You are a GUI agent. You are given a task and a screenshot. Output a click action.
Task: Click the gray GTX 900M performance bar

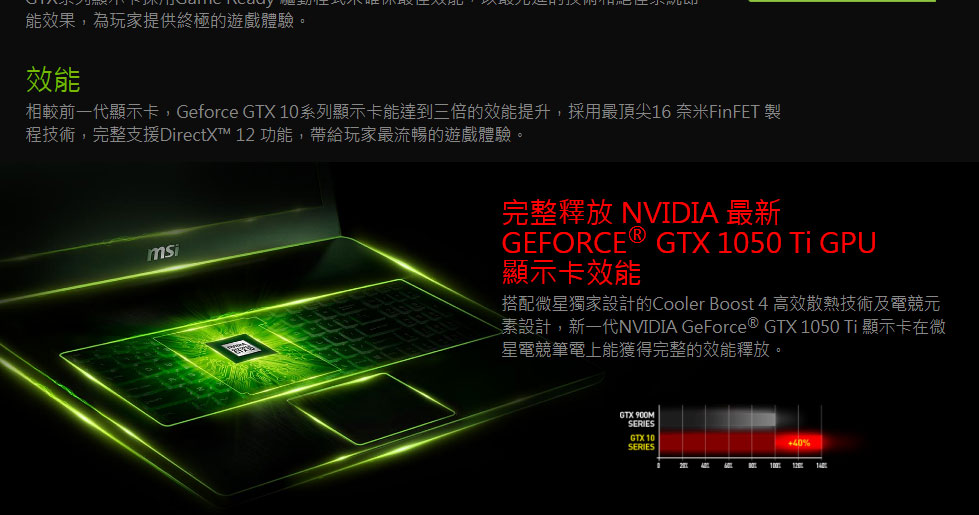pos(717,418)
